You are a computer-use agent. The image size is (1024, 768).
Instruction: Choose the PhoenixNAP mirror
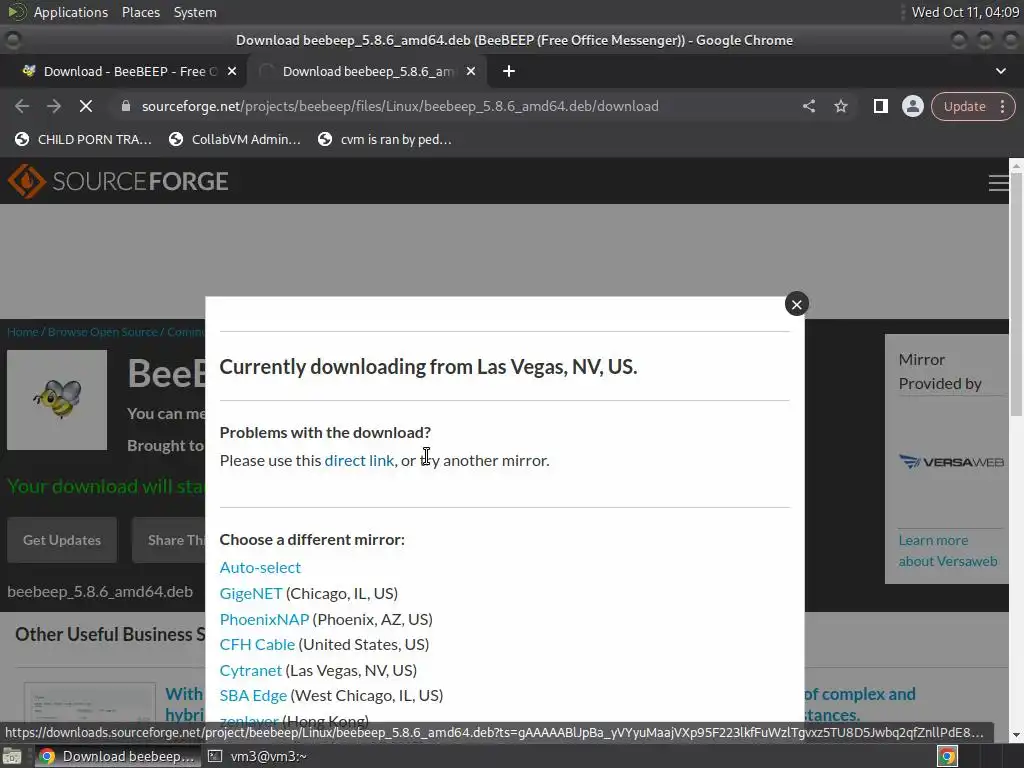(264, 619)
